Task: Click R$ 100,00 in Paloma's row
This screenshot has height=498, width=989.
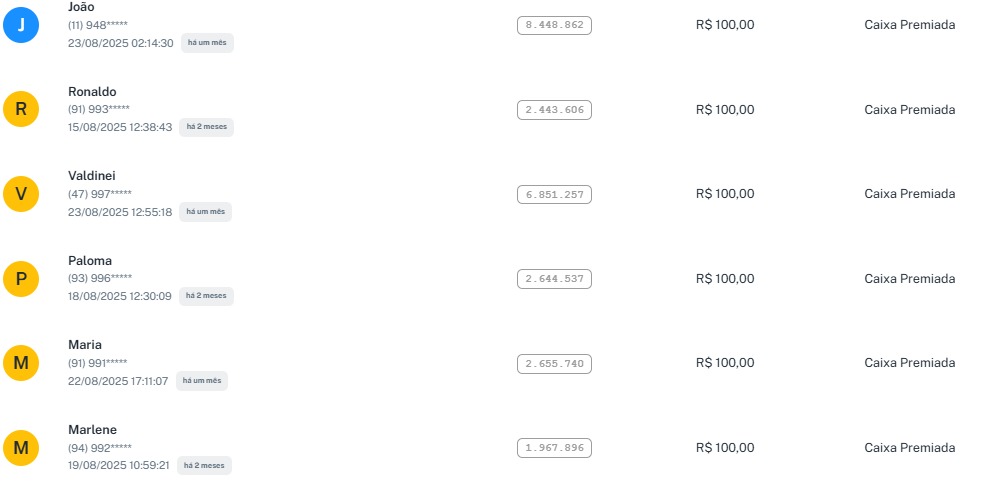Action: 725,279
